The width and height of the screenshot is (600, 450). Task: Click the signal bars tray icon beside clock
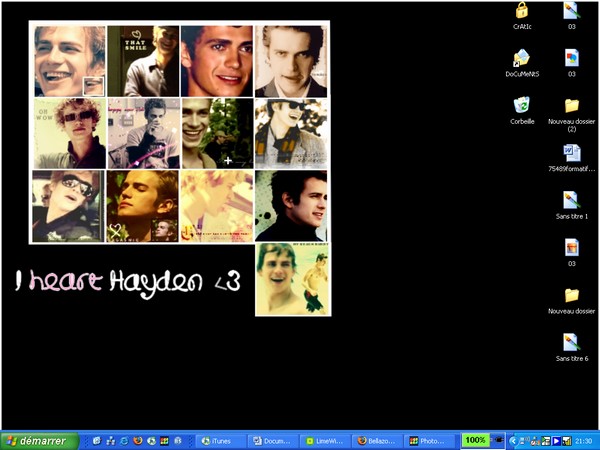tap(567, 441)
